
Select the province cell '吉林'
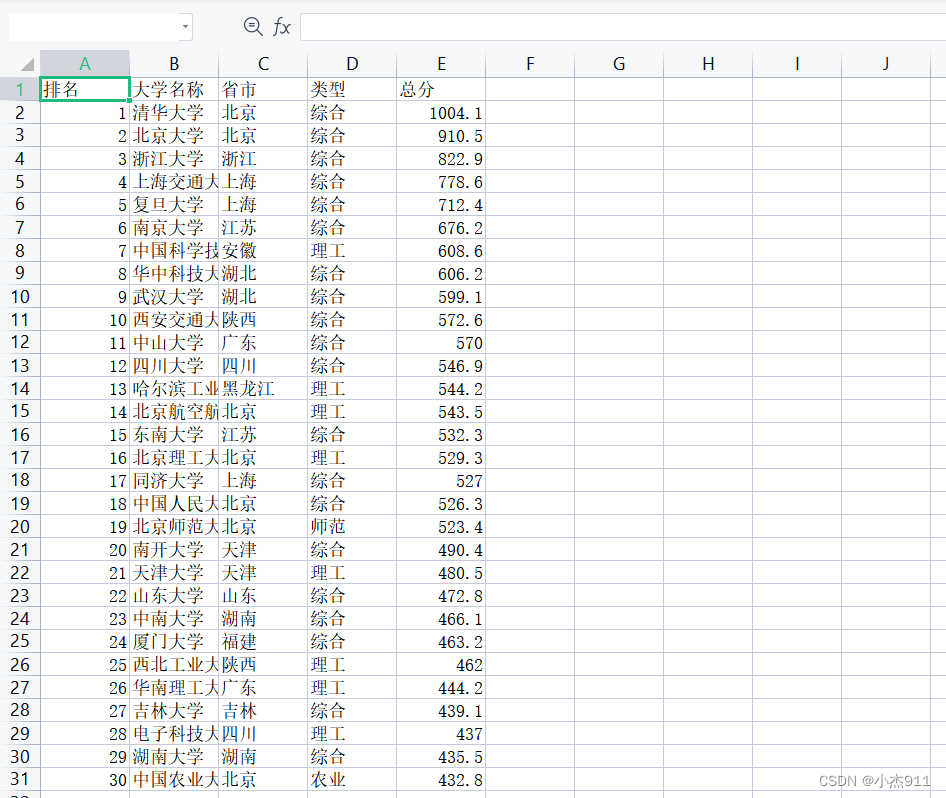pyautogui.click(x=263, y=710)
